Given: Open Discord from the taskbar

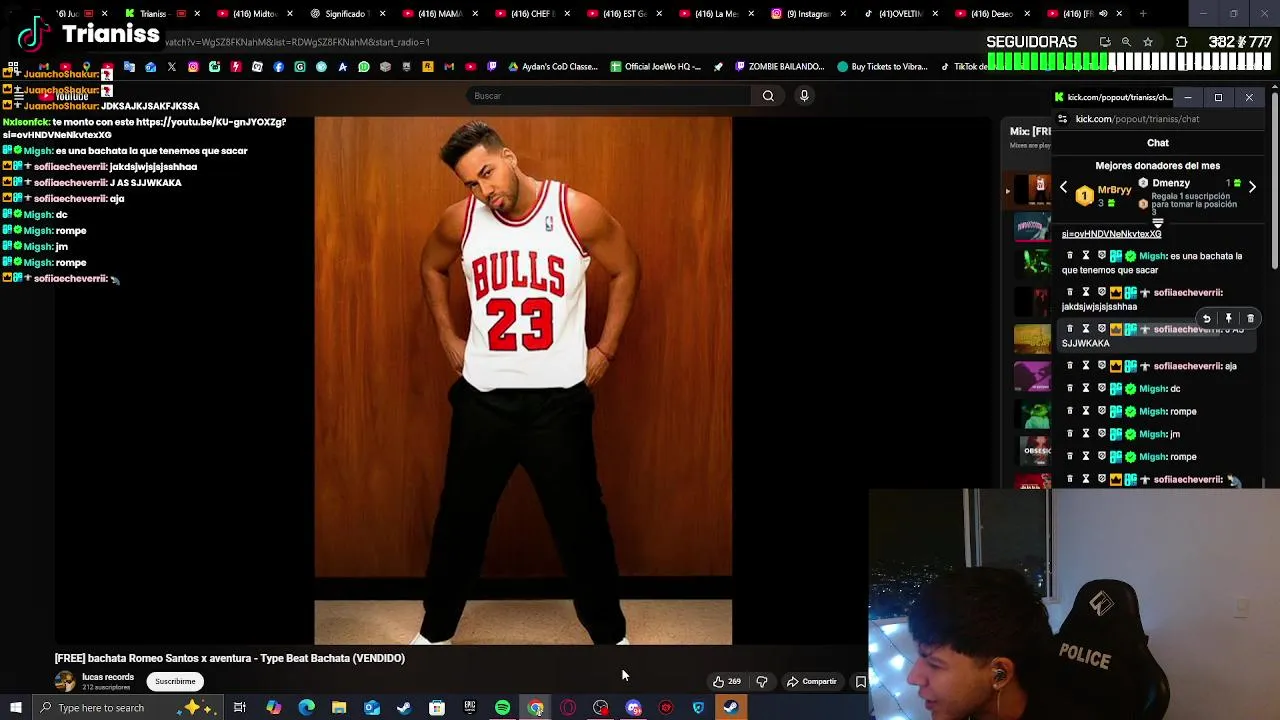Looking at the screenshot, I should (634, 708).
